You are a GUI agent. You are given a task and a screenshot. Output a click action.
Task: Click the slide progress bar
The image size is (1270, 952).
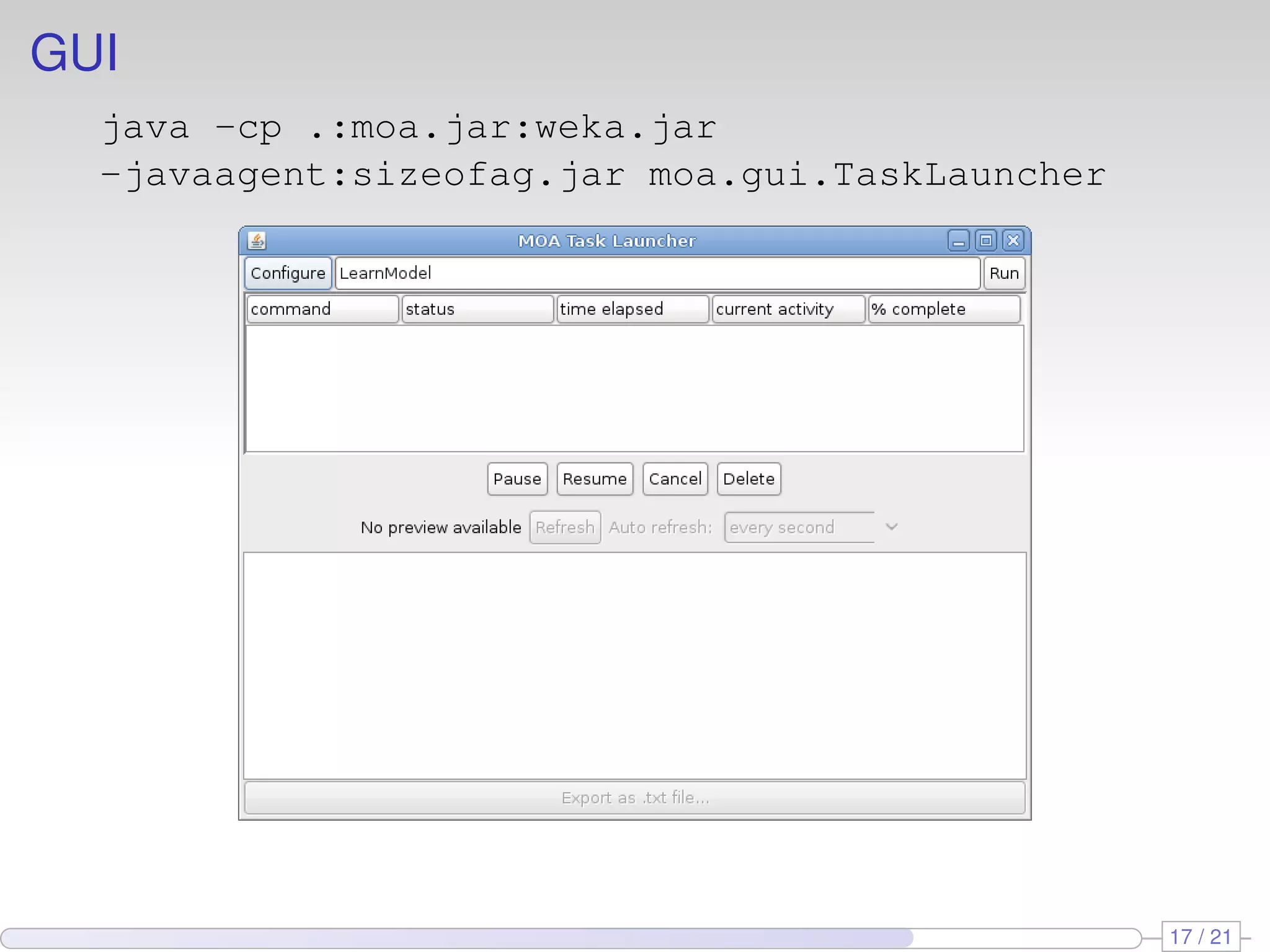(571, 938)
